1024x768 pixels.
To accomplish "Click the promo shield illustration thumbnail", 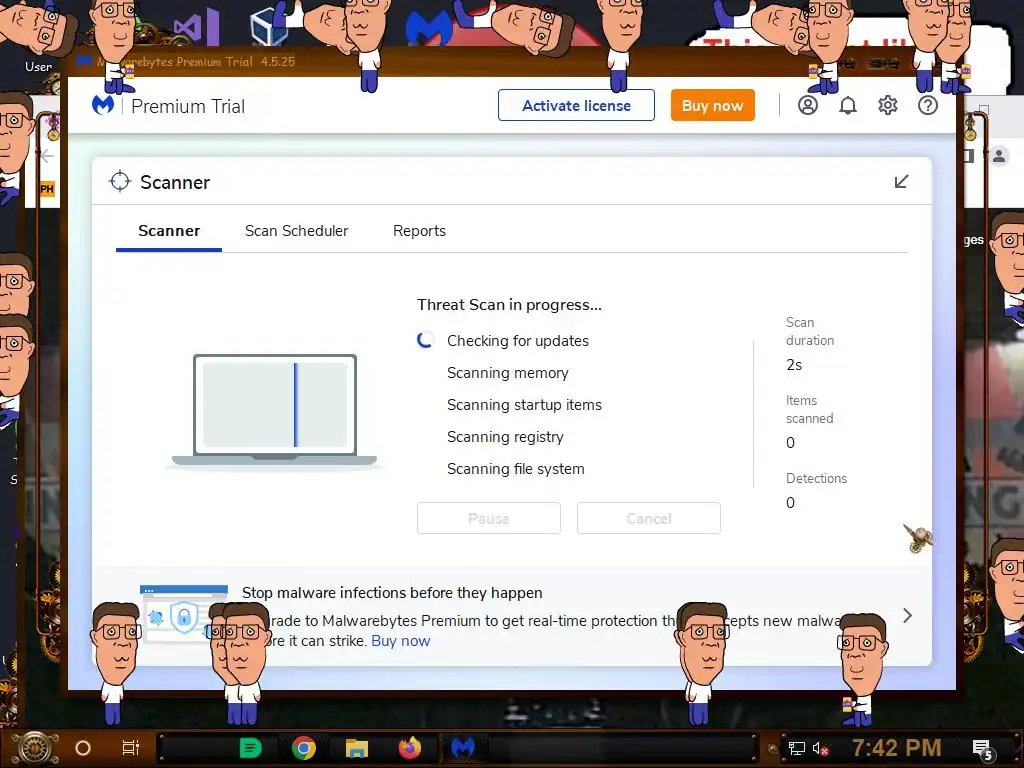I will pos(184,614).
